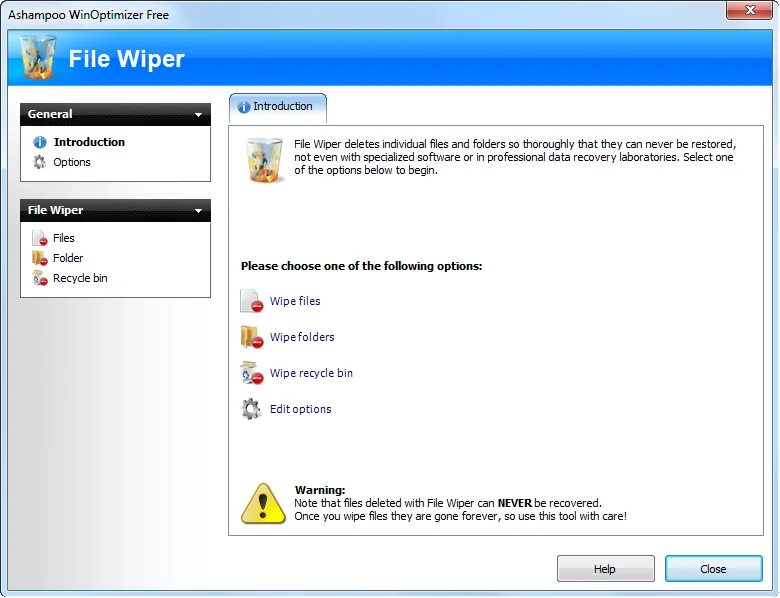Click the Close button at bottom
Image resolution: width=780 pixels, height=598 pixels.
(x=713, y=569)
